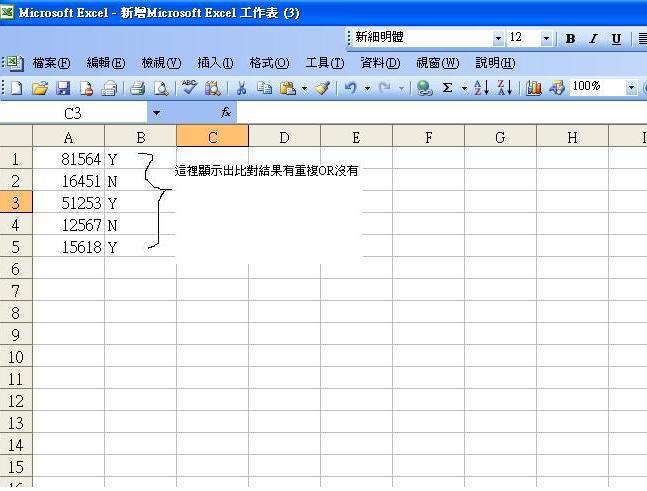The image size is (647, 491).
Task: Expand the 新細明體 font name dropdown
Action: click(x=498, y=38)
